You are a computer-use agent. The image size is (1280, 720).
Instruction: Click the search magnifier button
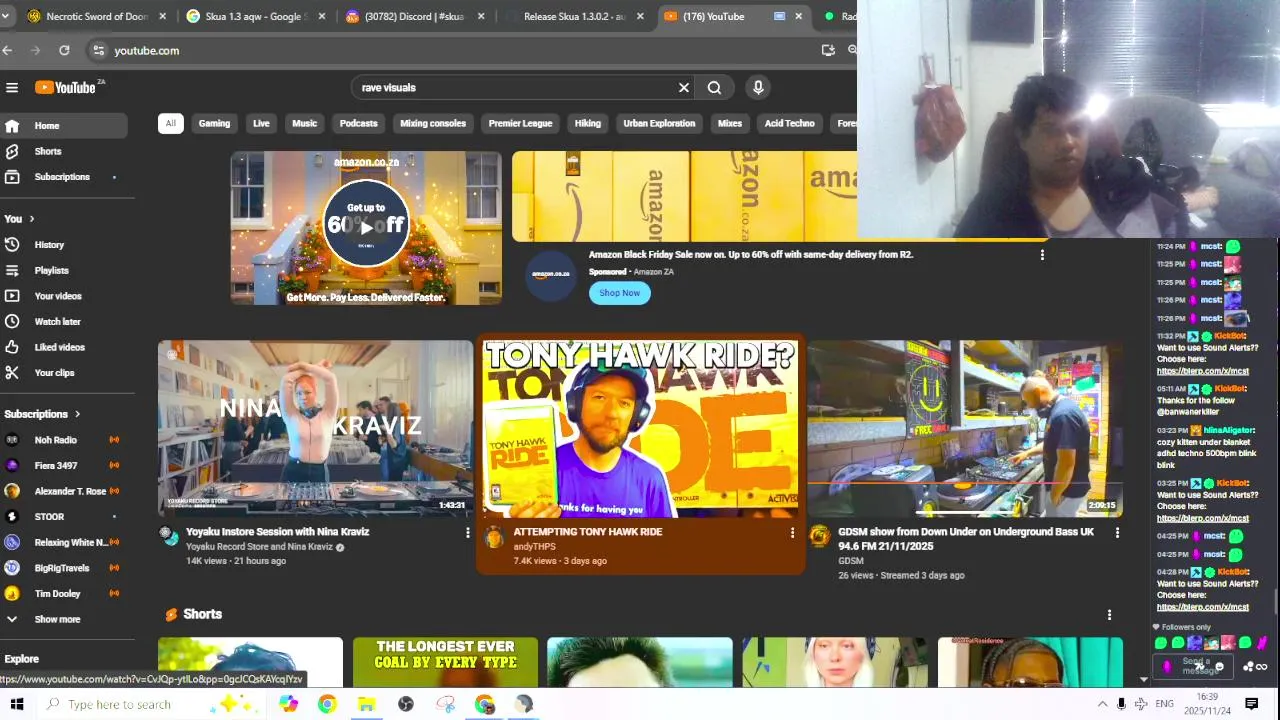click(x=714, y=88)
